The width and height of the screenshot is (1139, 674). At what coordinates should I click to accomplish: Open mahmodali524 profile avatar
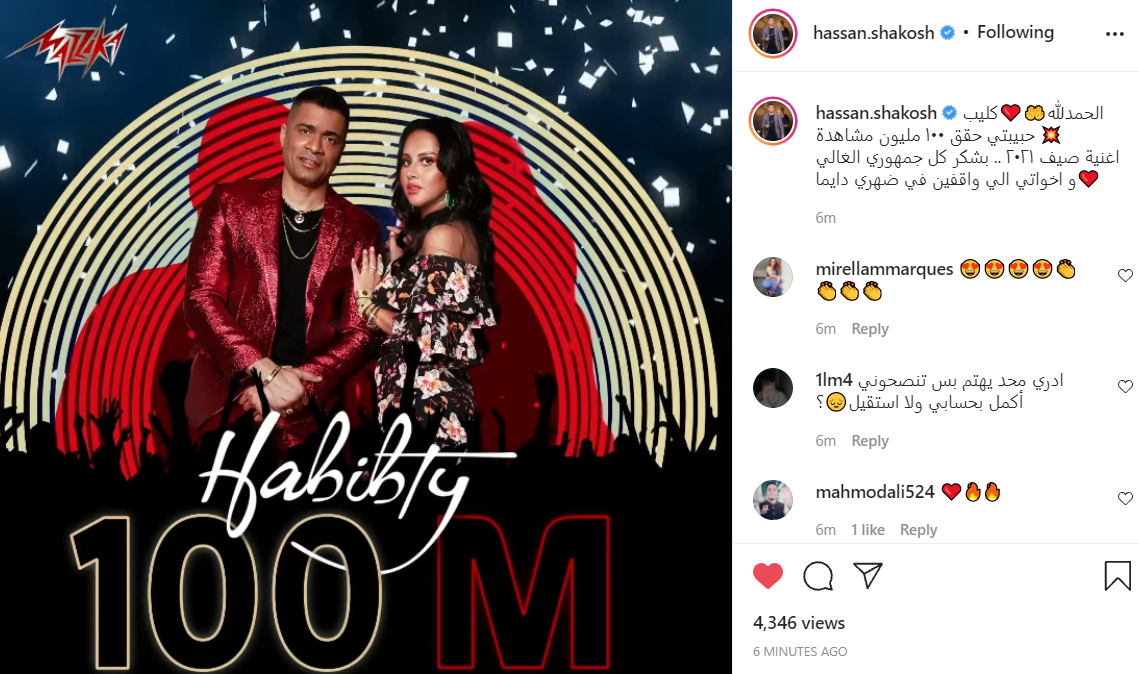tap(773, 500)
